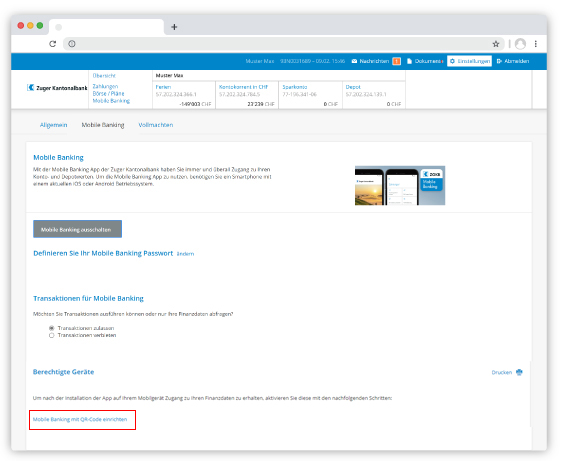Click the ändern link next to Passwort
The height and width of the screenshot is (461, 574).
coord(185,254)
